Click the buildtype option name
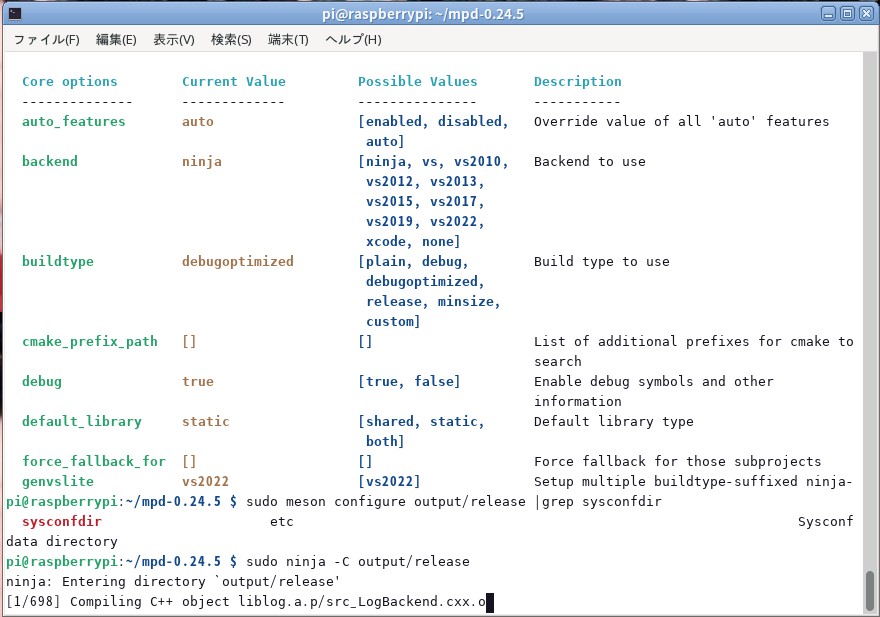This screenshot has width=880, height=617. tap(58, 262)
